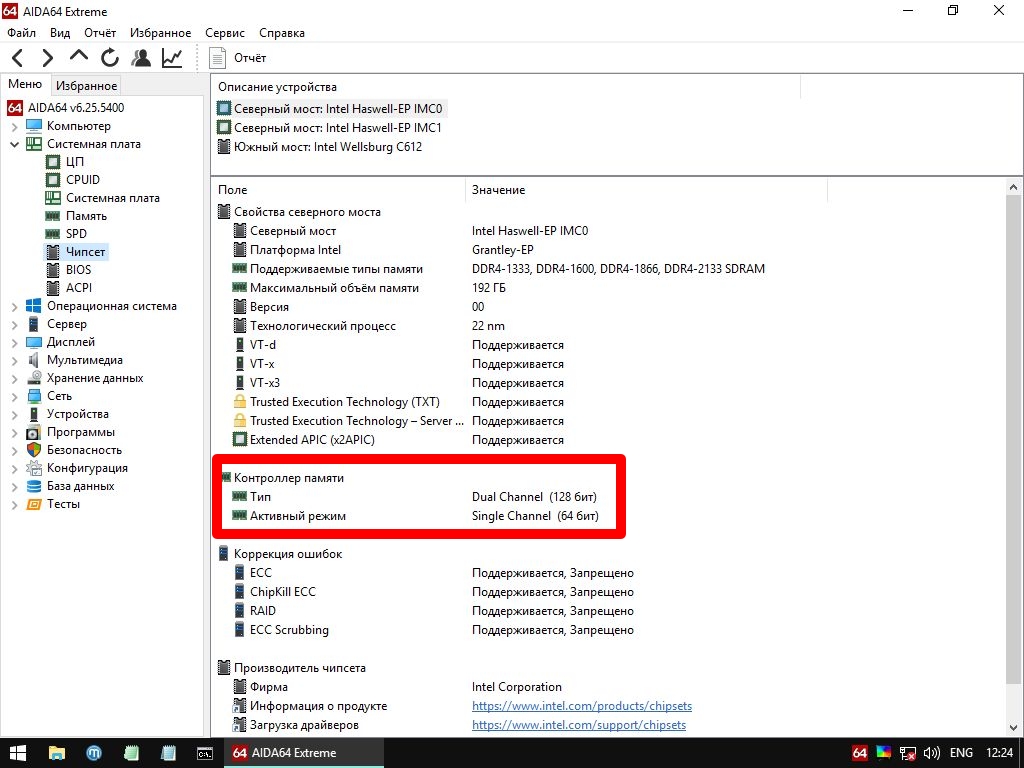Viewport: 1024px width, 768px height.
Task: Click the vertical scrollbar up arrow
Action: tap(1013, 188)
